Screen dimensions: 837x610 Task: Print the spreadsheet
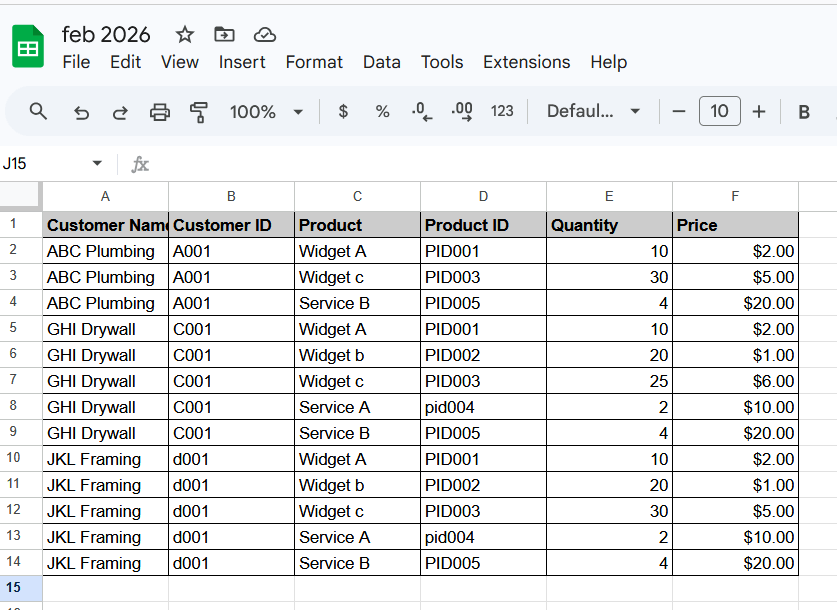point(160,112)
